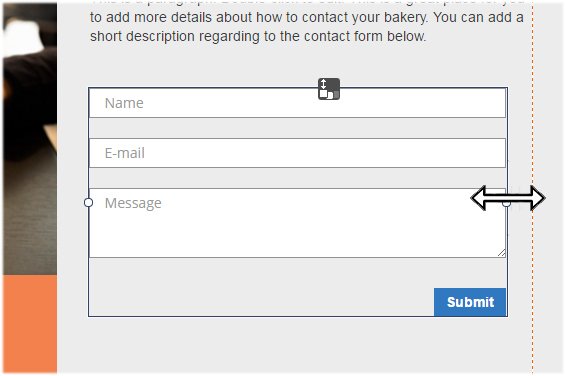Click the "contact form below" text line
Viewport: 566px width, 376px height.
(x=258, y=36)
